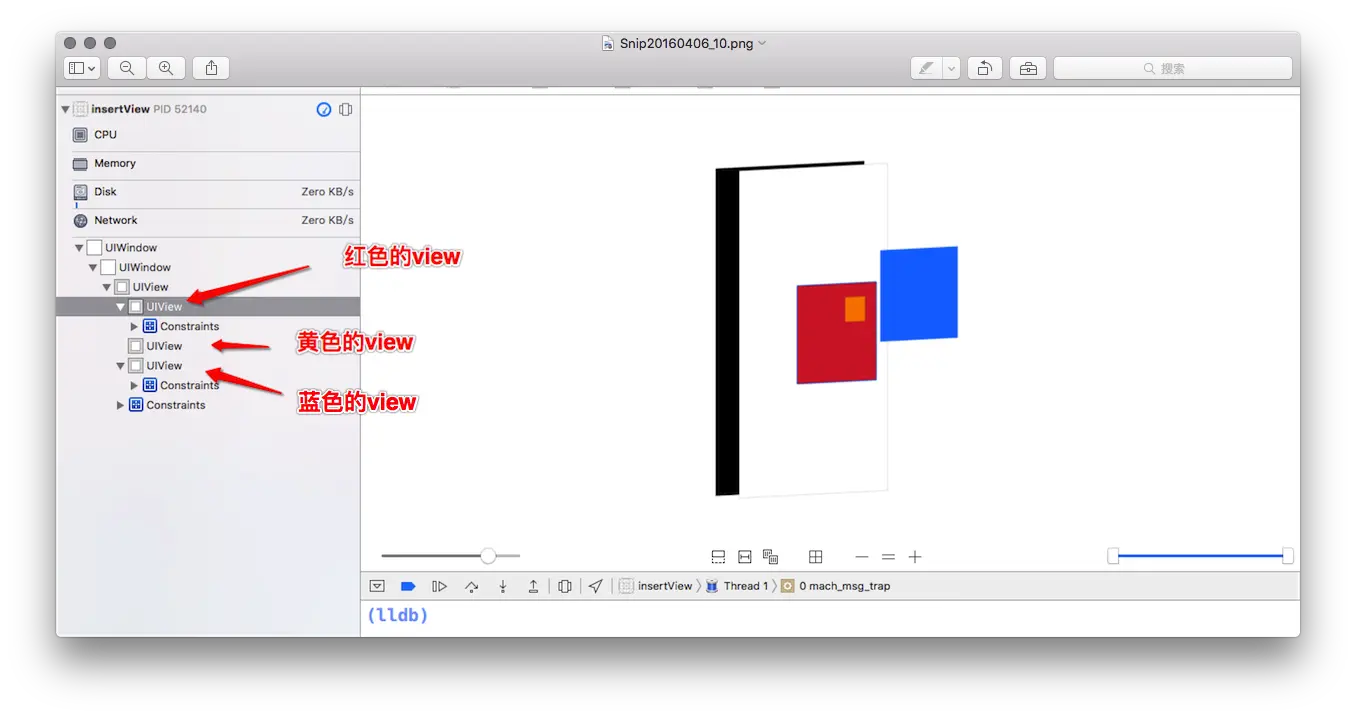The height and width of the screenshot is (717, 1356).
Task: Select the Memory gauge row
Action: click(x=208, y=164)
